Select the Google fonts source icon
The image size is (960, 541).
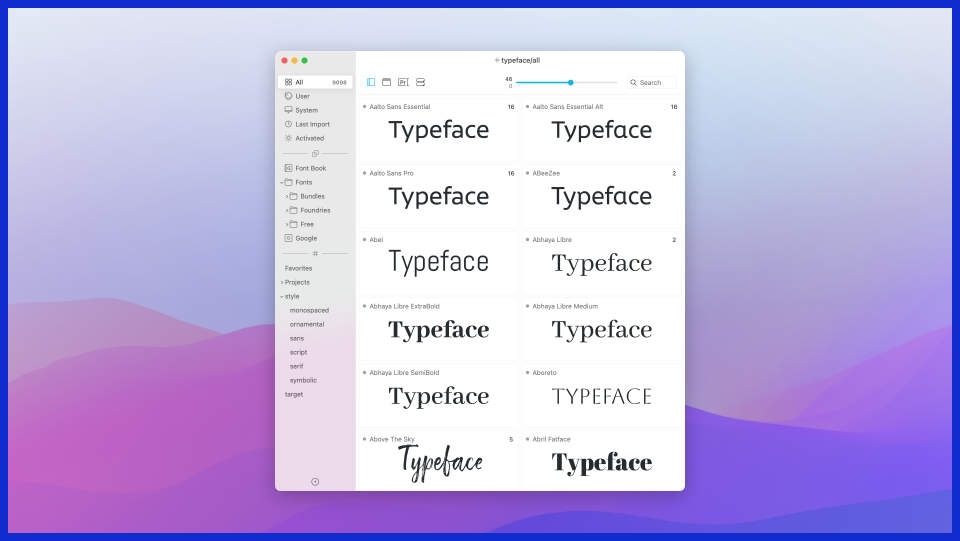click(288, 238)
